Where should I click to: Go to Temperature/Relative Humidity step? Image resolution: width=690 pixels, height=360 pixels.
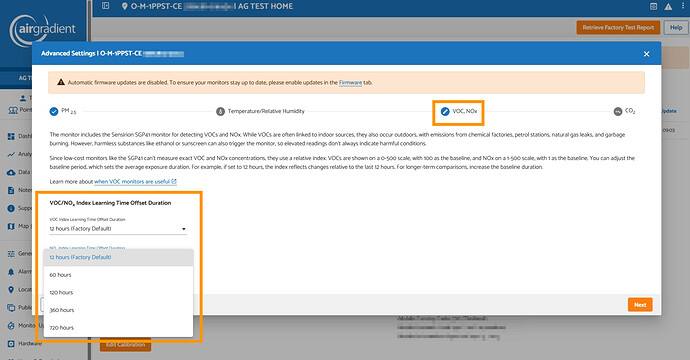(x=261, y=111)
